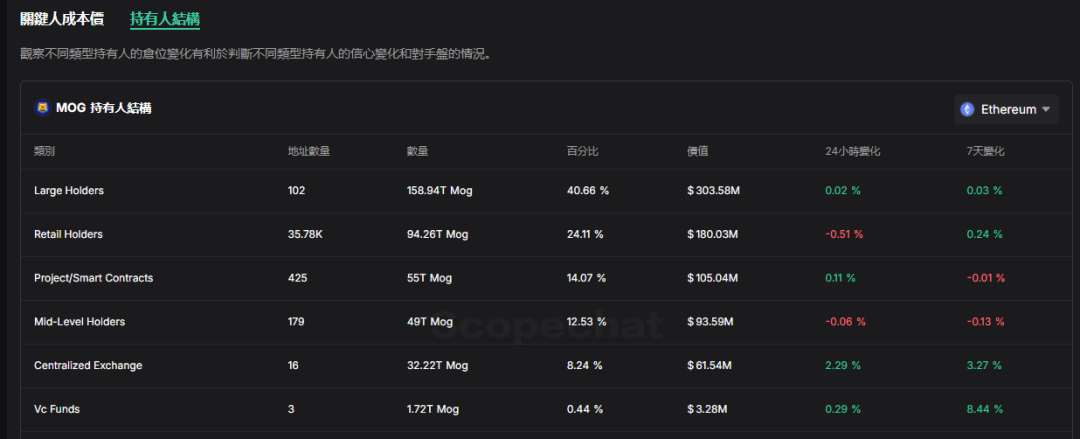Open the Ethereum chain dropdown
Viewport: 1080px width, 439px height.
point(1005,109)
